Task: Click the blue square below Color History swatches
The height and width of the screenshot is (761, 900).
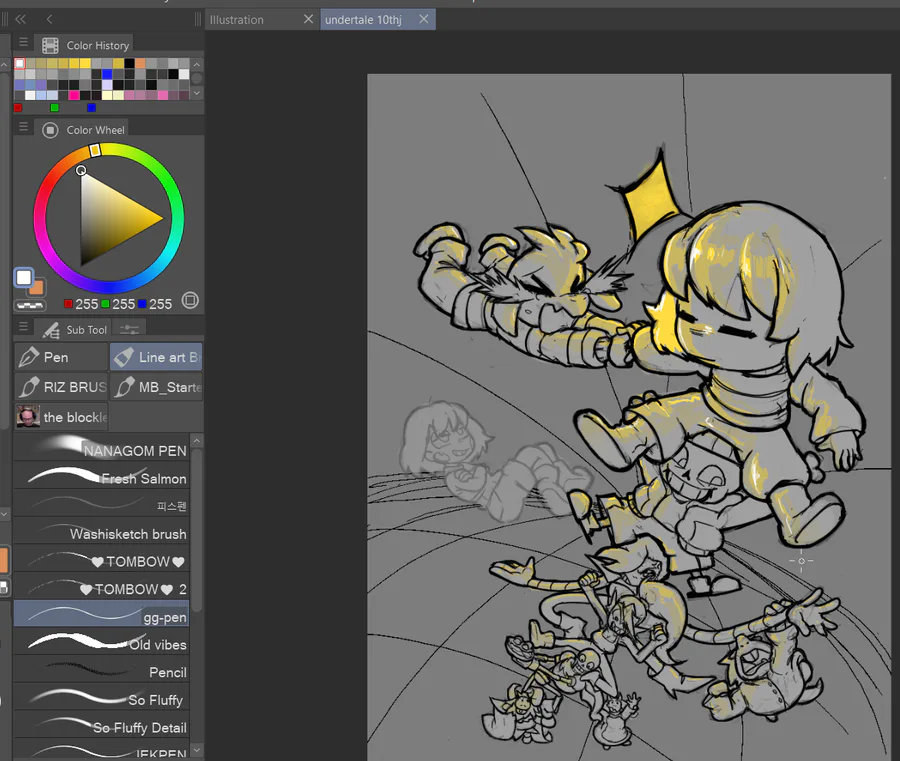Action: coord(91,107)
